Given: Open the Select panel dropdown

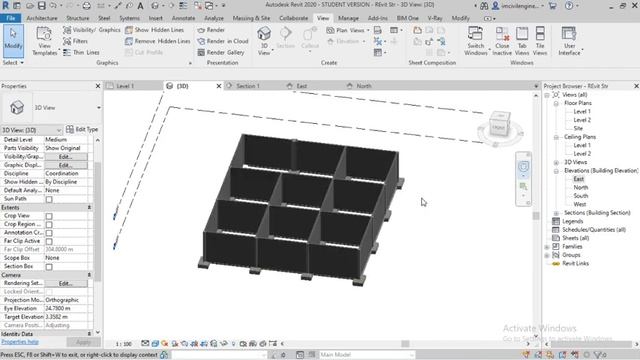Looking at the screenshot, I should coord(13,63).
